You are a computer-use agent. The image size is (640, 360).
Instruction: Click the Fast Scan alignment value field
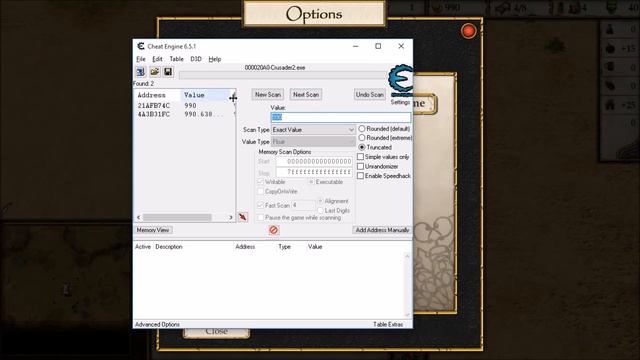point(303,205)
